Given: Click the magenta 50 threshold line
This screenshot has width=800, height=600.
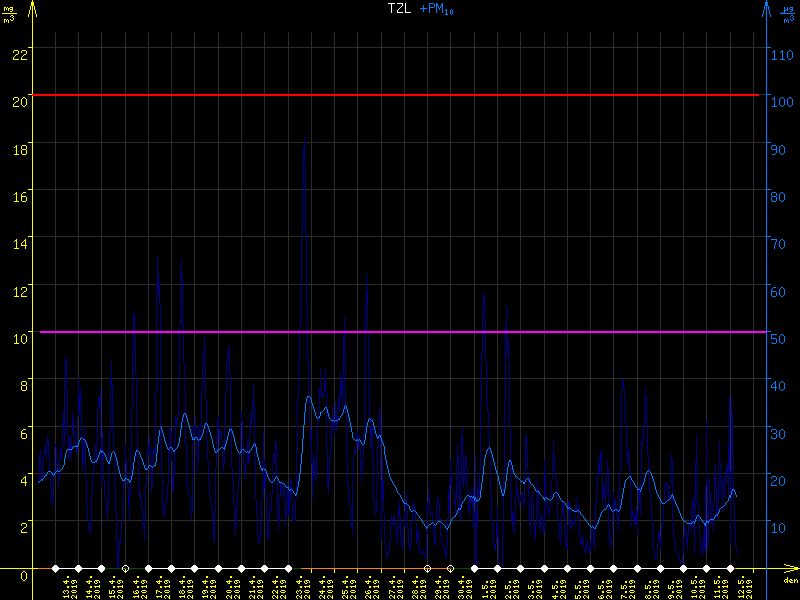Looking at the screenshot, I should tap(400, 331).
